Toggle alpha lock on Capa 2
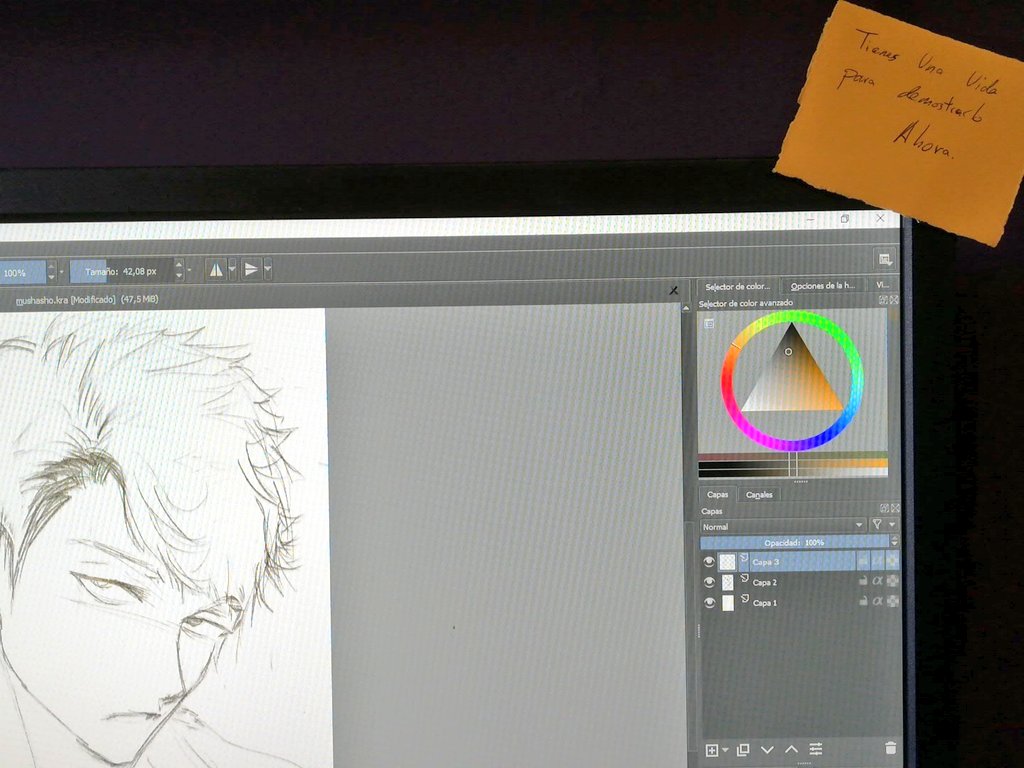1024x768 pixels. click(x=893, y=581)
